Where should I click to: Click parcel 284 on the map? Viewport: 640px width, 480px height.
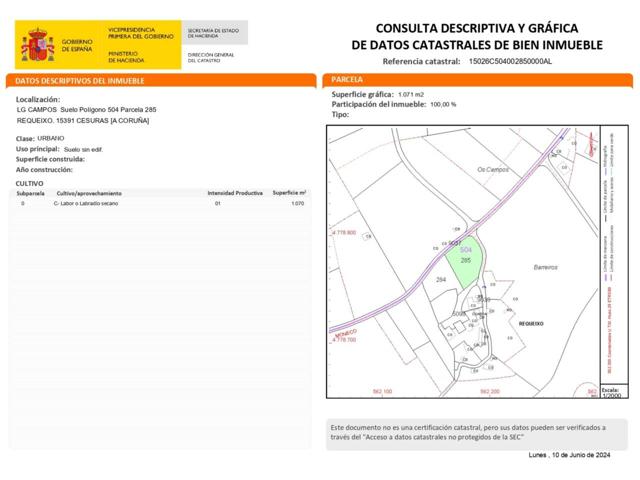point(441,281)
